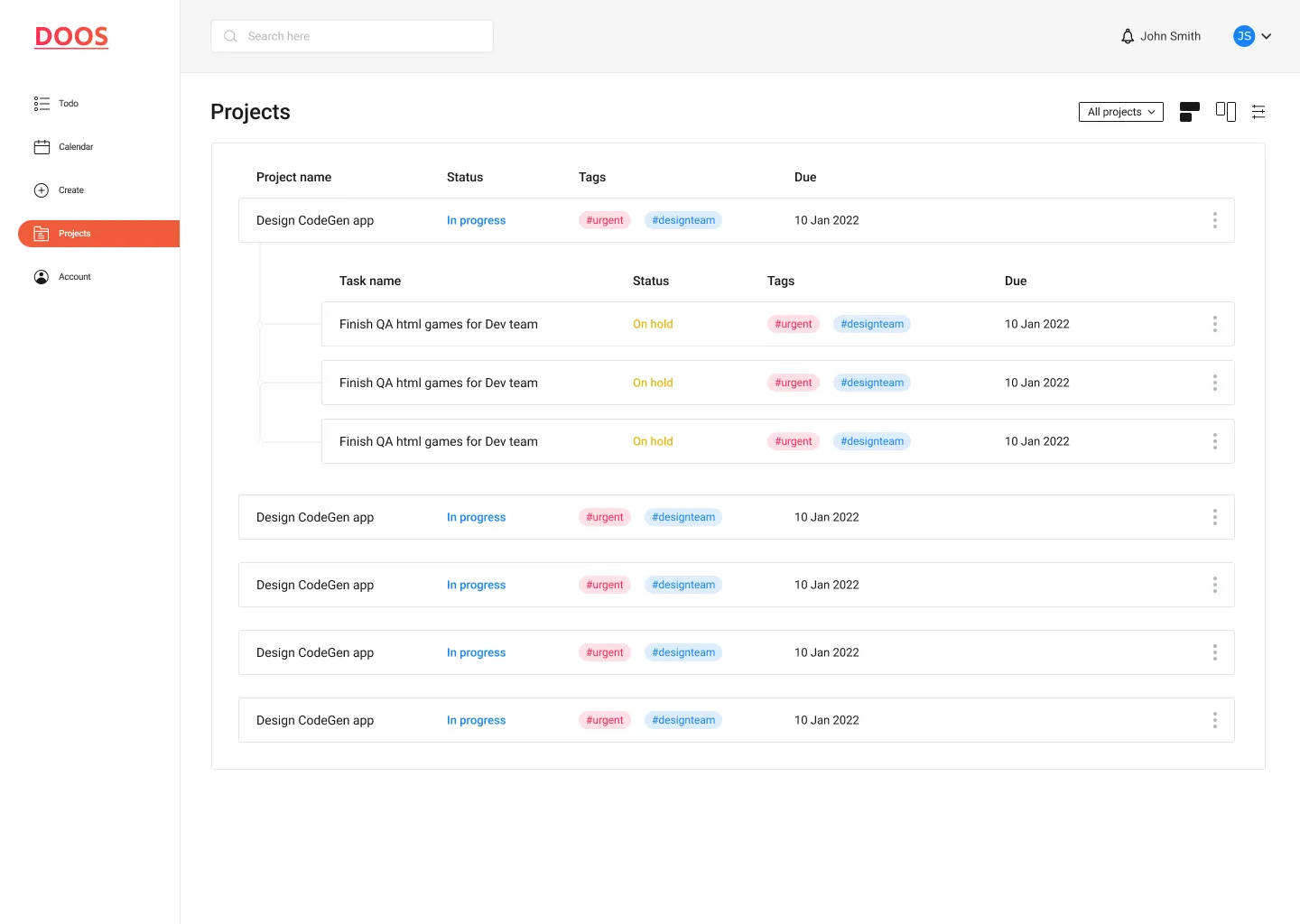This screenshot has height=924, width=1300.
Task: Expand the fourth Design CodeGen app project
Action: tap(736, 652)
